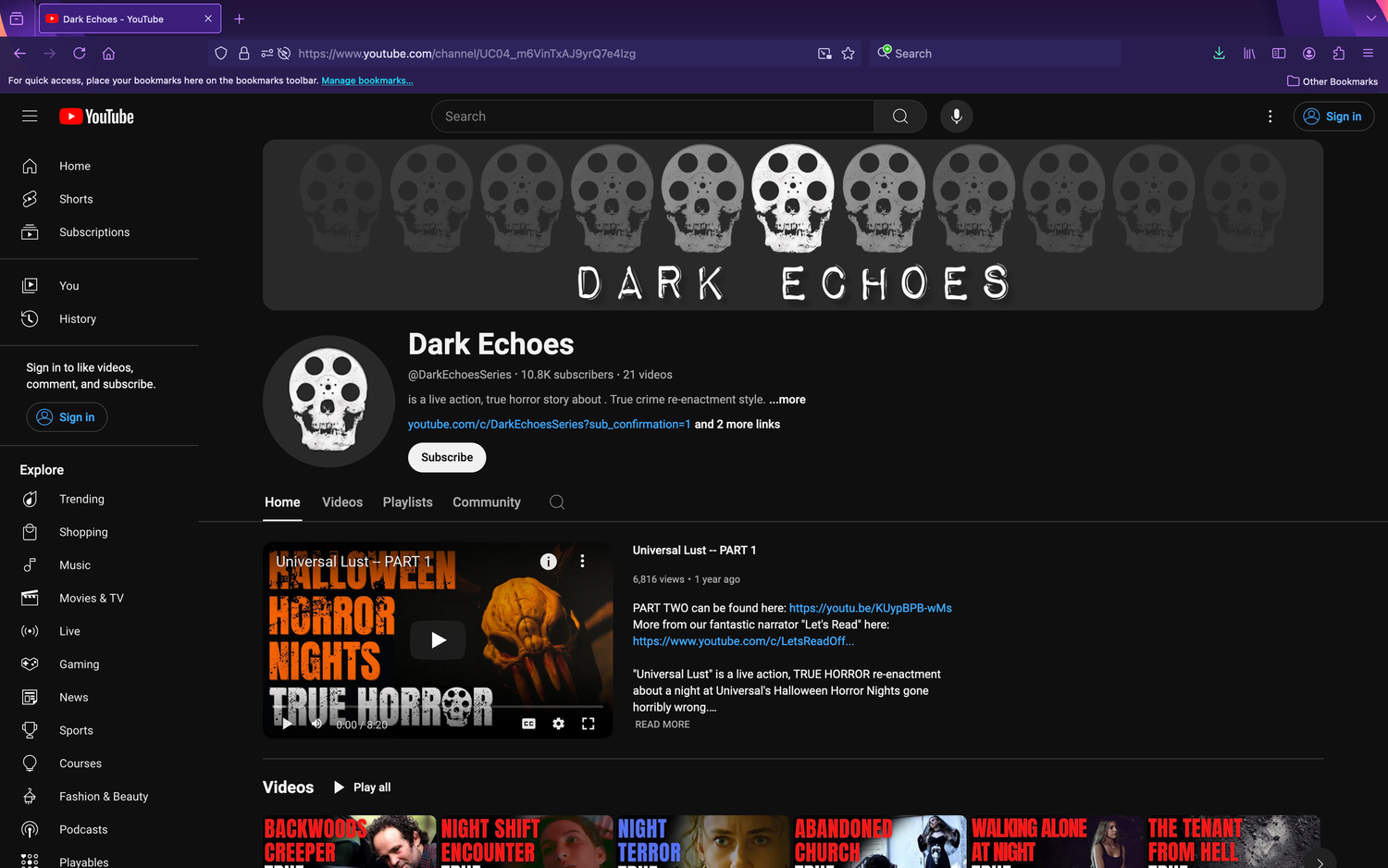Screen dimensions: 1388x868
Task: Open the LetsReadOff channel link
Action: [x=743, y=641]
